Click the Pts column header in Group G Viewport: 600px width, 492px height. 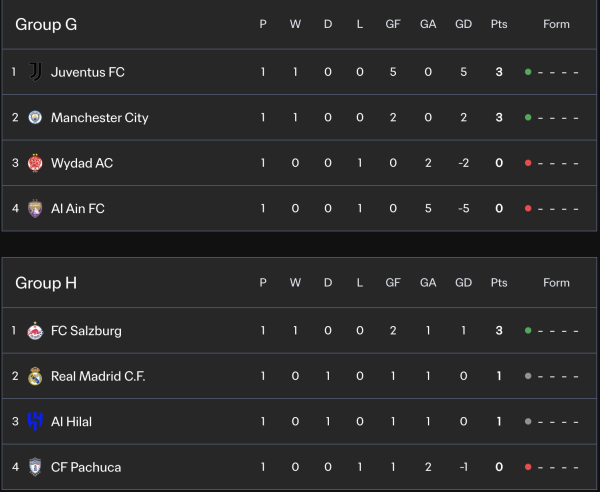498,24
